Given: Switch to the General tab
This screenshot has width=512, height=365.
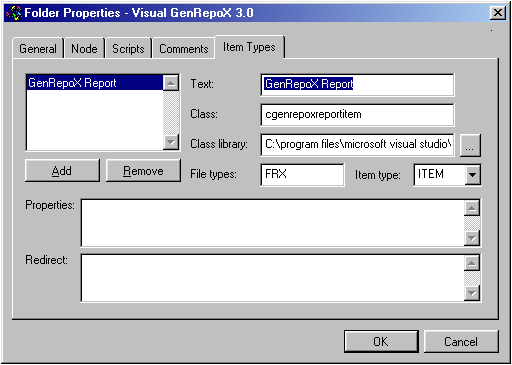Looking at the screenshot, I should click(x=38, y=49).
